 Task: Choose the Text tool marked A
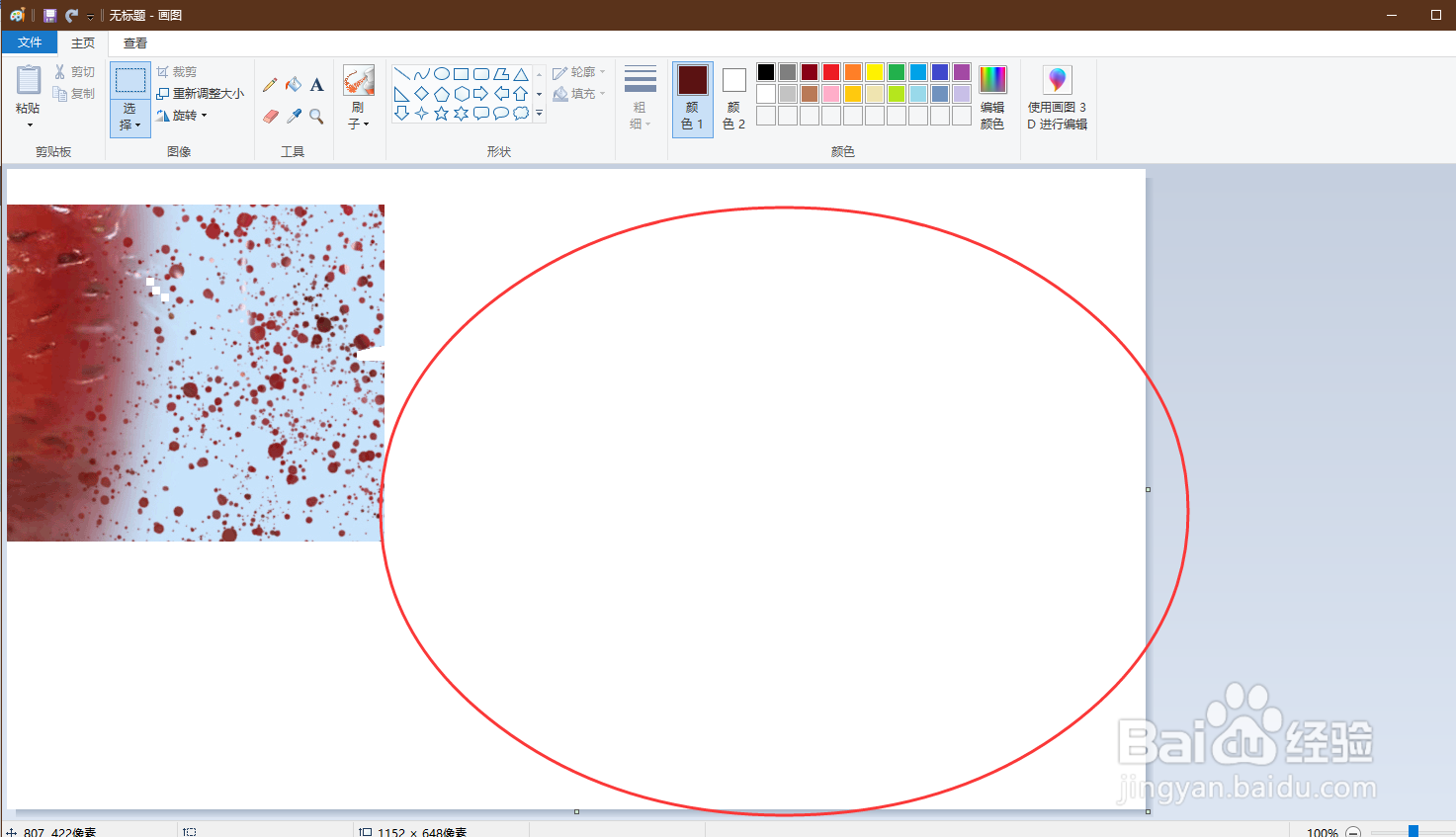pyautogui.click(x=316, y=85)
